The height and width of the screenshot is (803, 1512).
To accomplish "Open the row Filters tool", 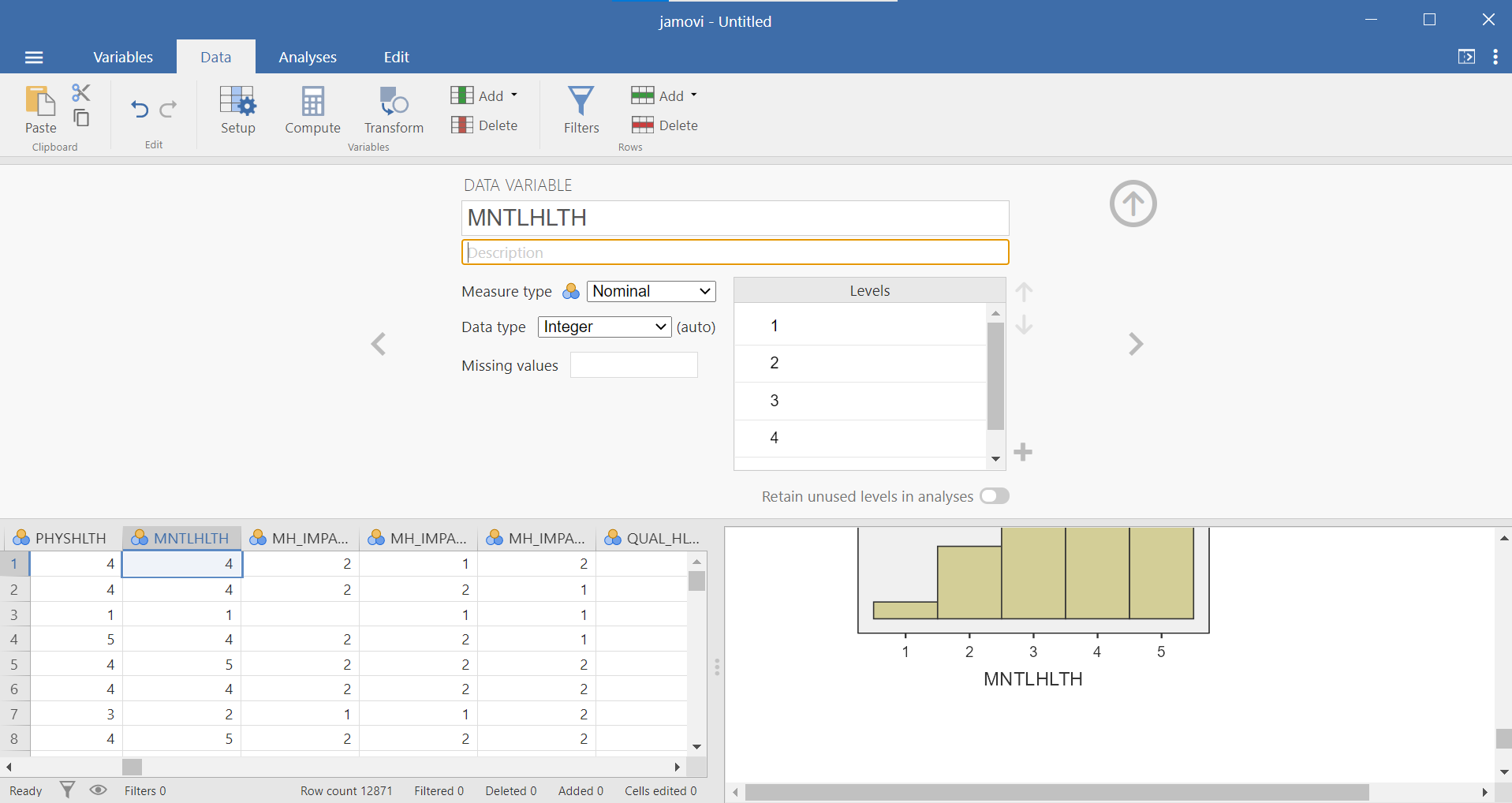I will click(x=581, y=110).
